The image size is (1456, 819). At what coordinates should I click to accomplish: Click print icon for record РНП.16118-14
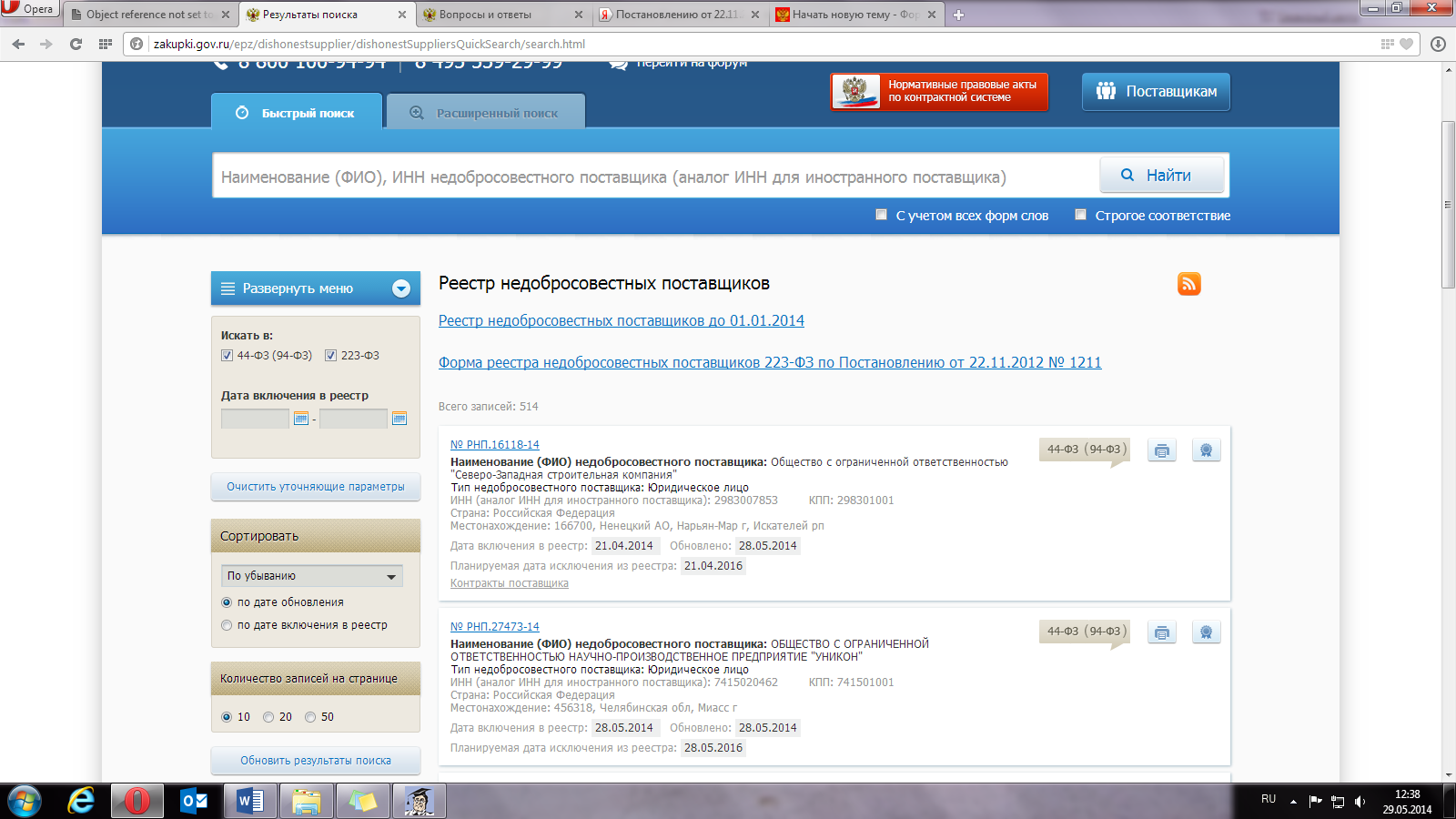(x=1161, y=450)
